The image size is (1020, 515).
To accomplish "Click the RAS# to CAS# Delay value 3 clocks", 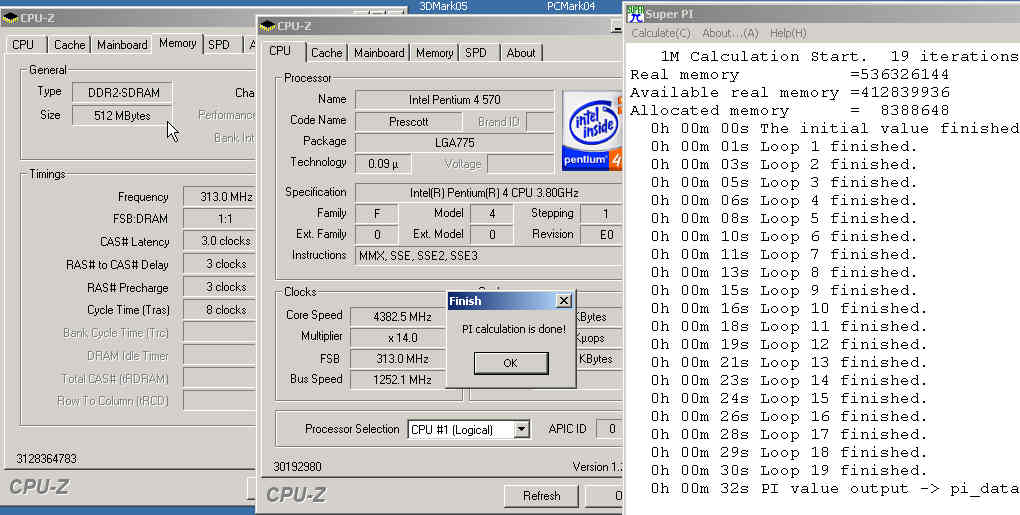I will pos(219,264).
